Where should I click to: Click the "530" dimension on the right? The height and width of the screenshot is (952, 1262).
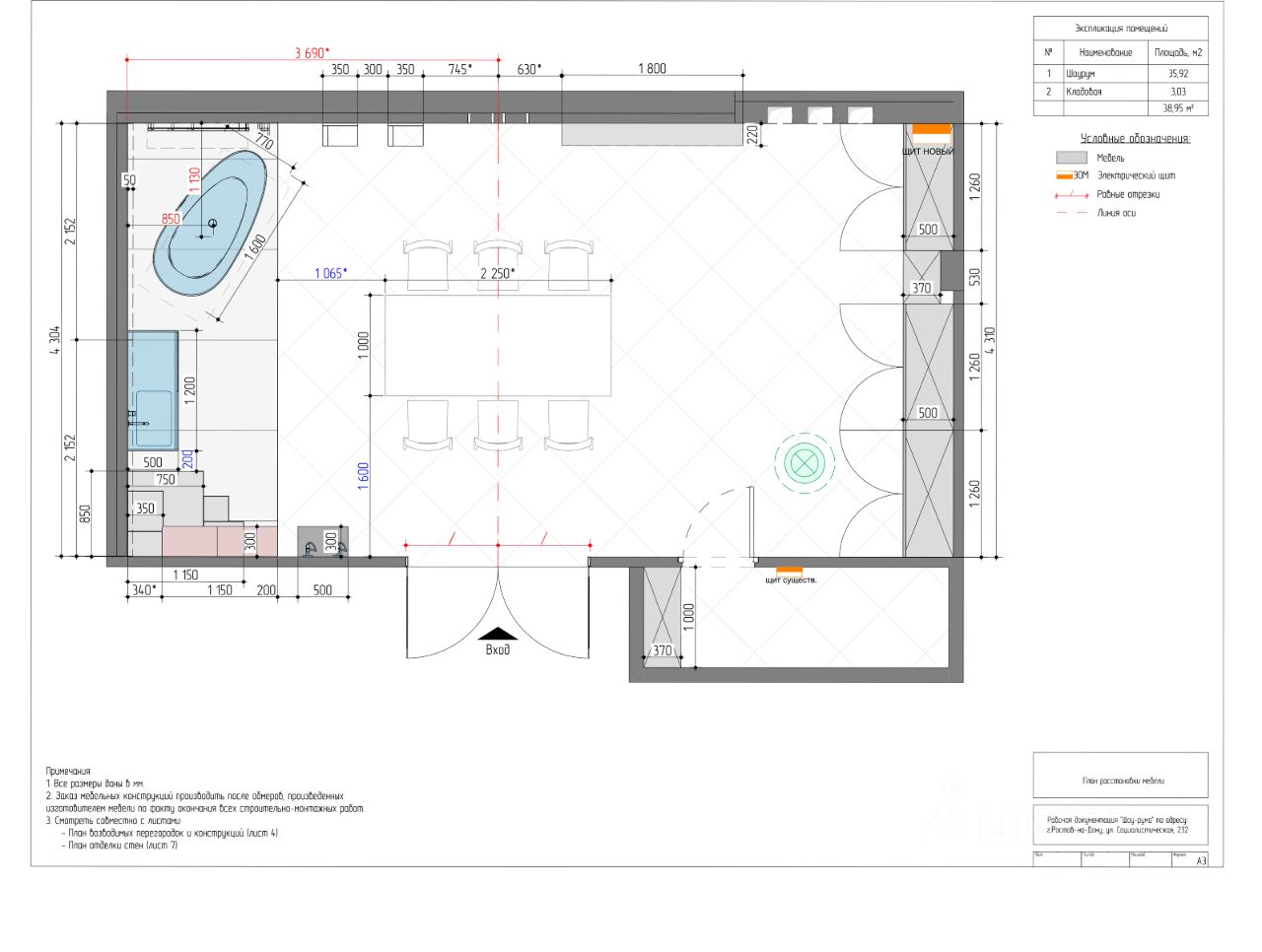coord(975,277)
